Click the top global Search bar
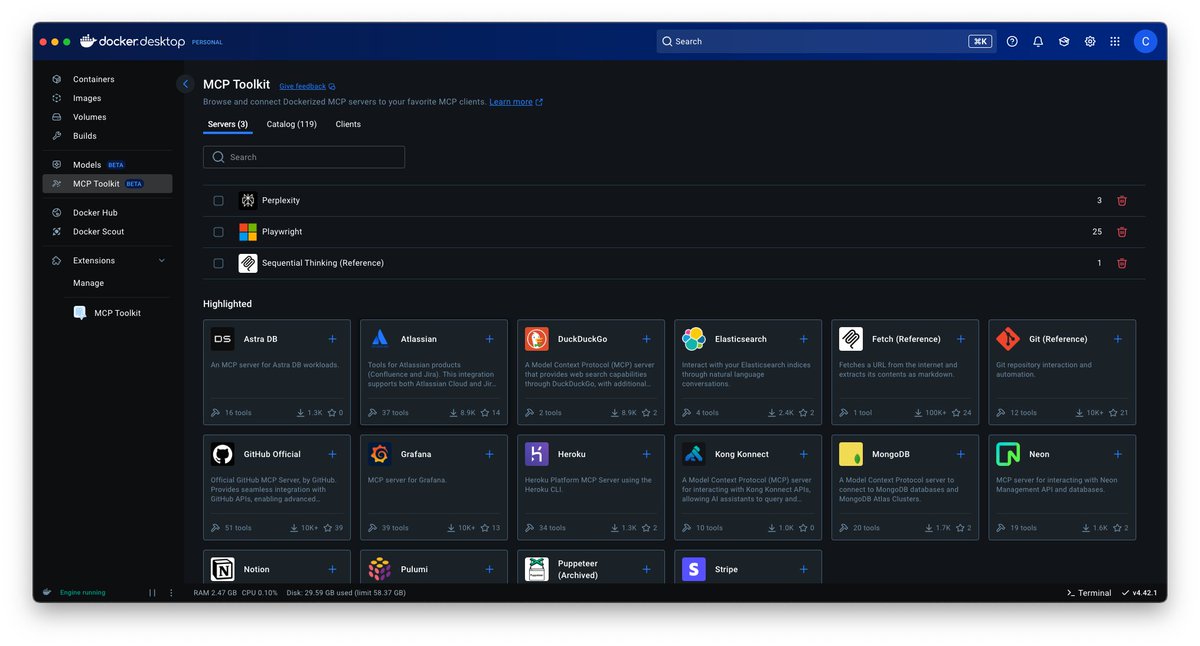Screen dimensions: 1200x646 (826, 41)
